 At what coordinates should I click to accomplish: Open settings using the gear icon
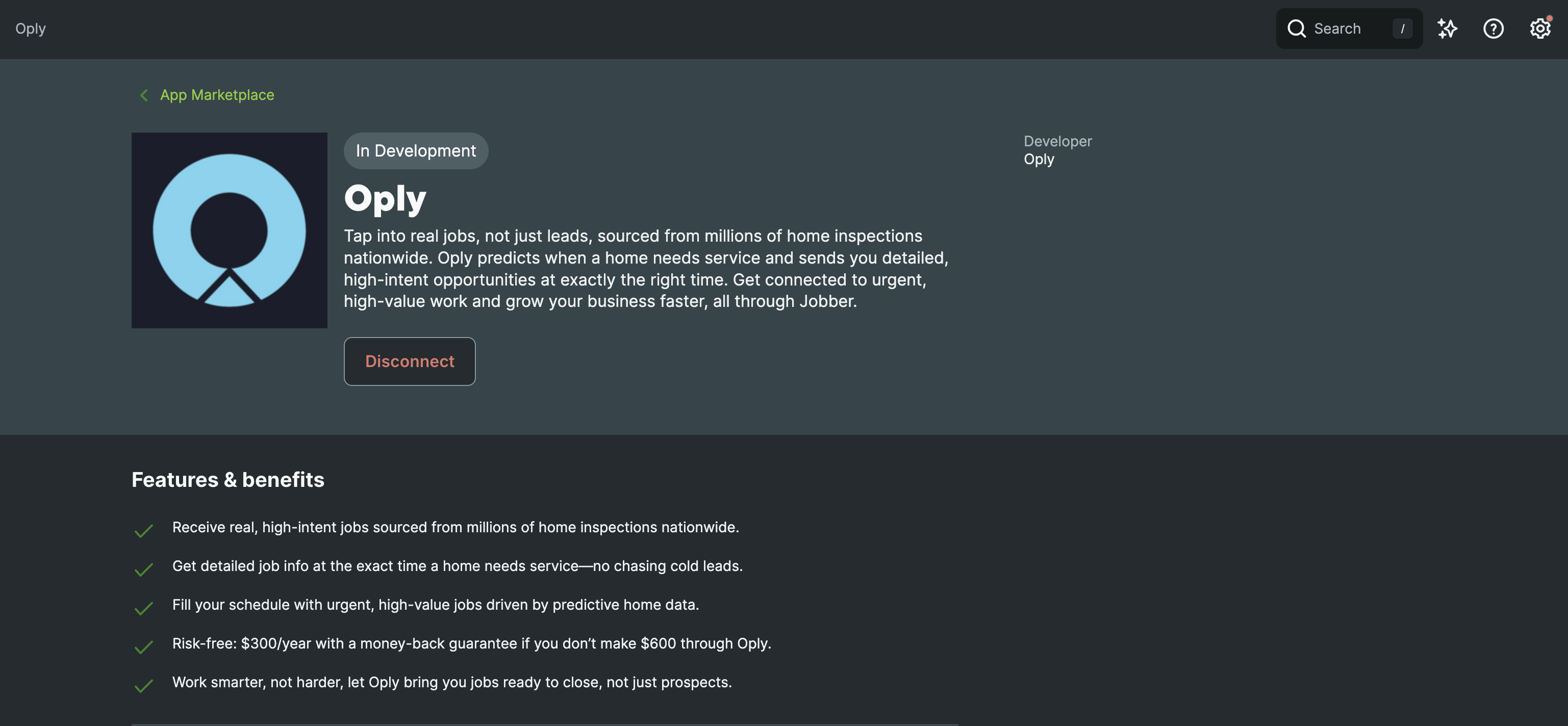tap(1539, 28)
